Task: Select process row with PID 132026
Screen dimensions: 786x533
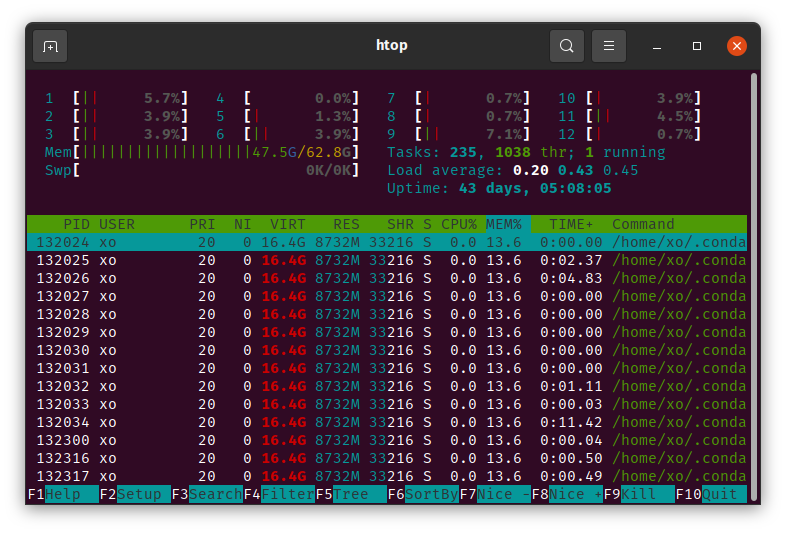Action: [x=387, y=278]
